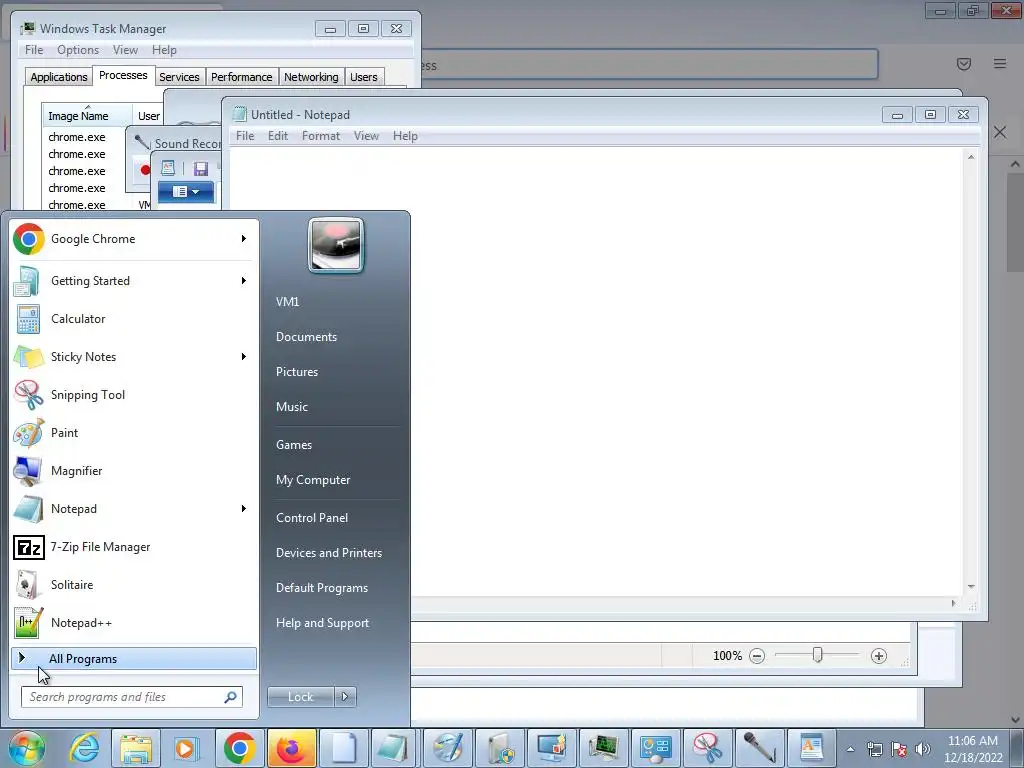Switch to Performance tab in Task Manager
This screenshot has height=768, width=1024.
coord(242,77)
